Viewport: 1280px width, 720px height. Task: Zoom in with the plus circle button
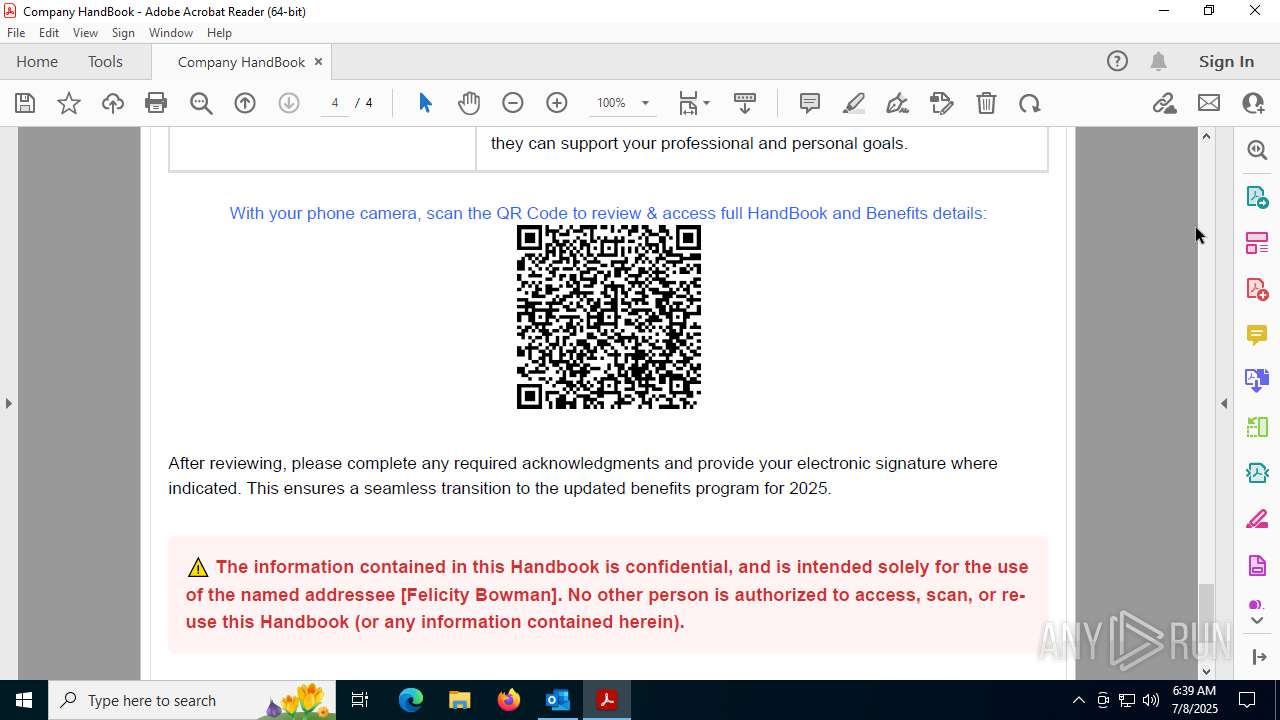point(557,103)
